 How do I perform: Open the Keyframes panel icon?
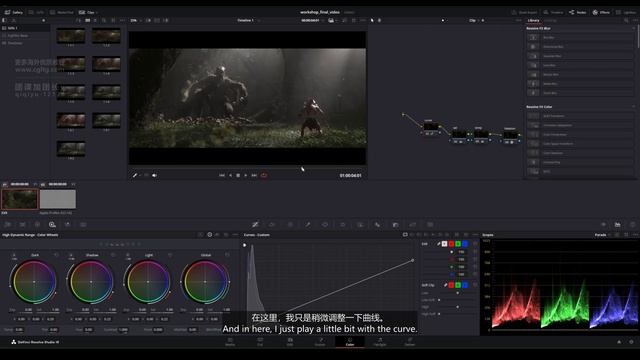click(x=603, y=224)
